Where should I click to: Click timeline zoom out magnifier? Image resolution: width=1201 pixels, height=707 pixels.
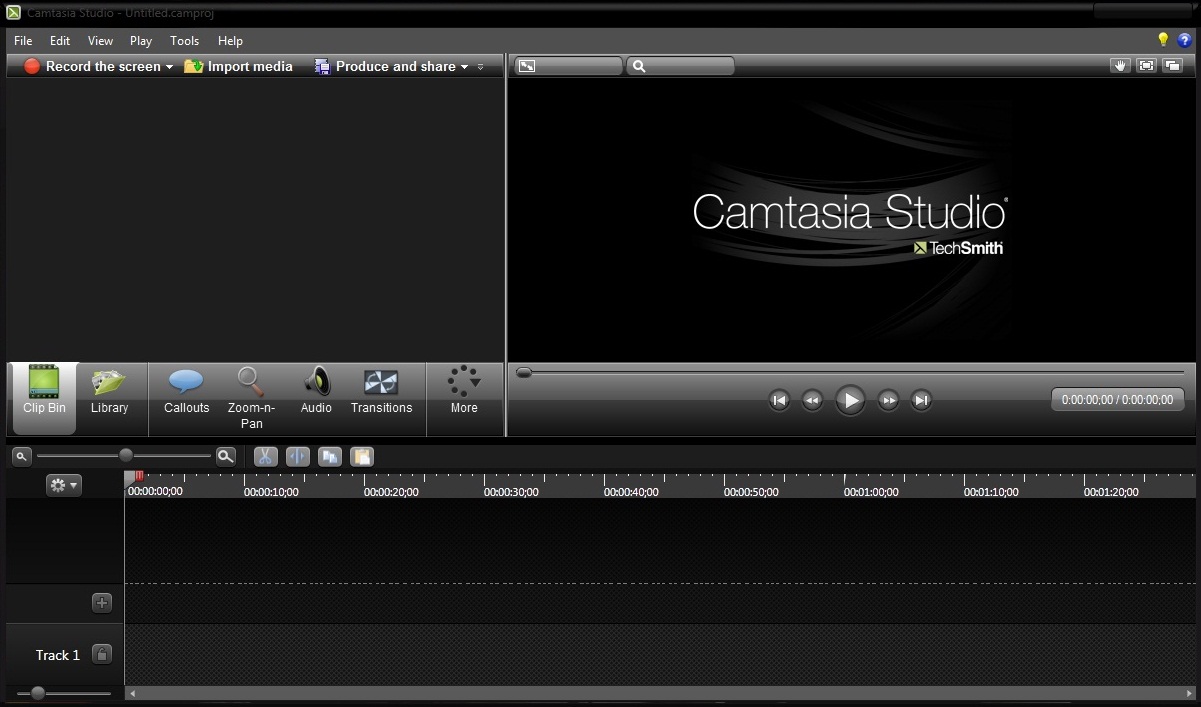click(21, 456)
